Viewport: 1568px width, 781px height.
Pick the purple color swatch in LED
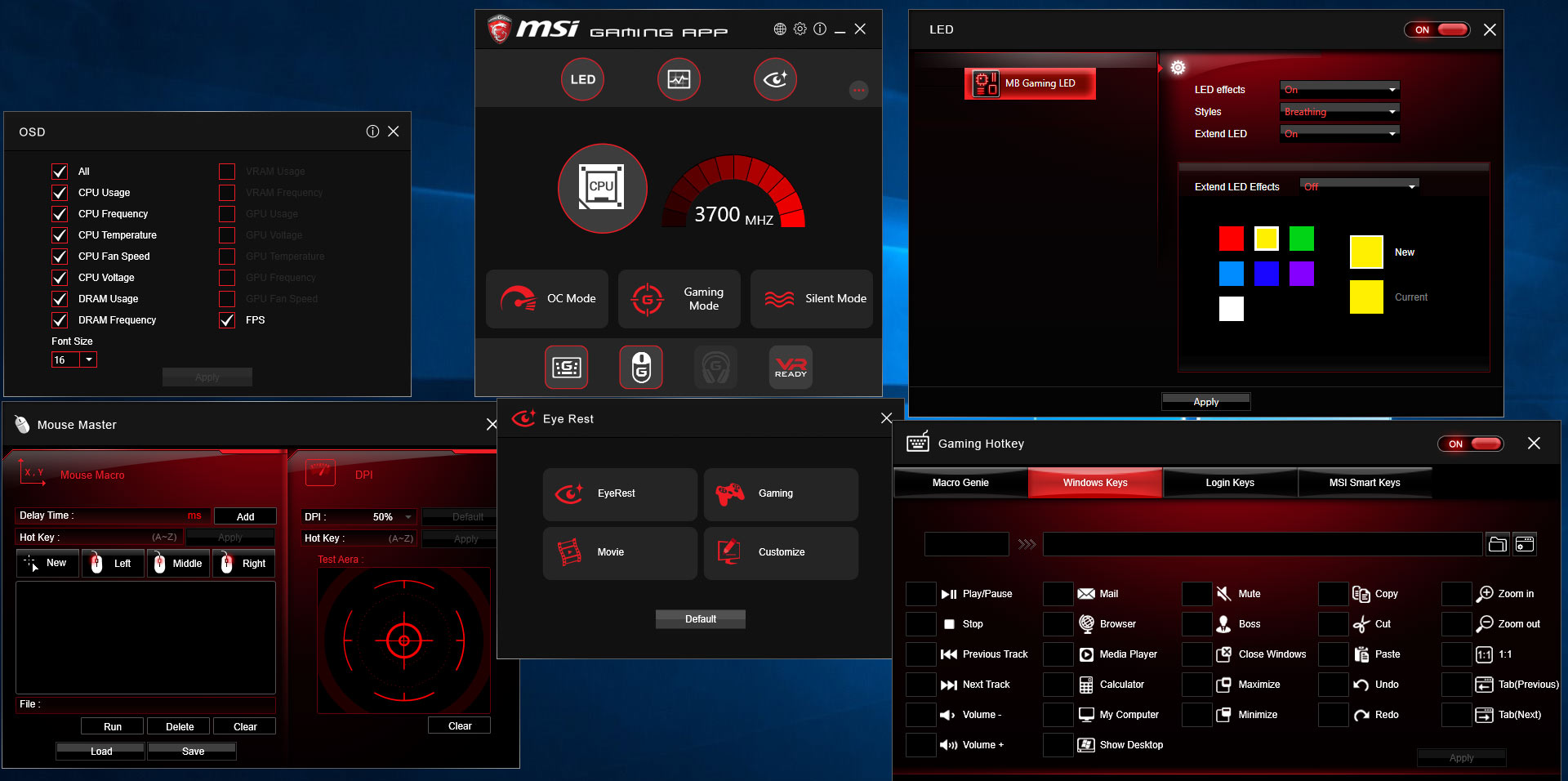[x=1302, y=274]
